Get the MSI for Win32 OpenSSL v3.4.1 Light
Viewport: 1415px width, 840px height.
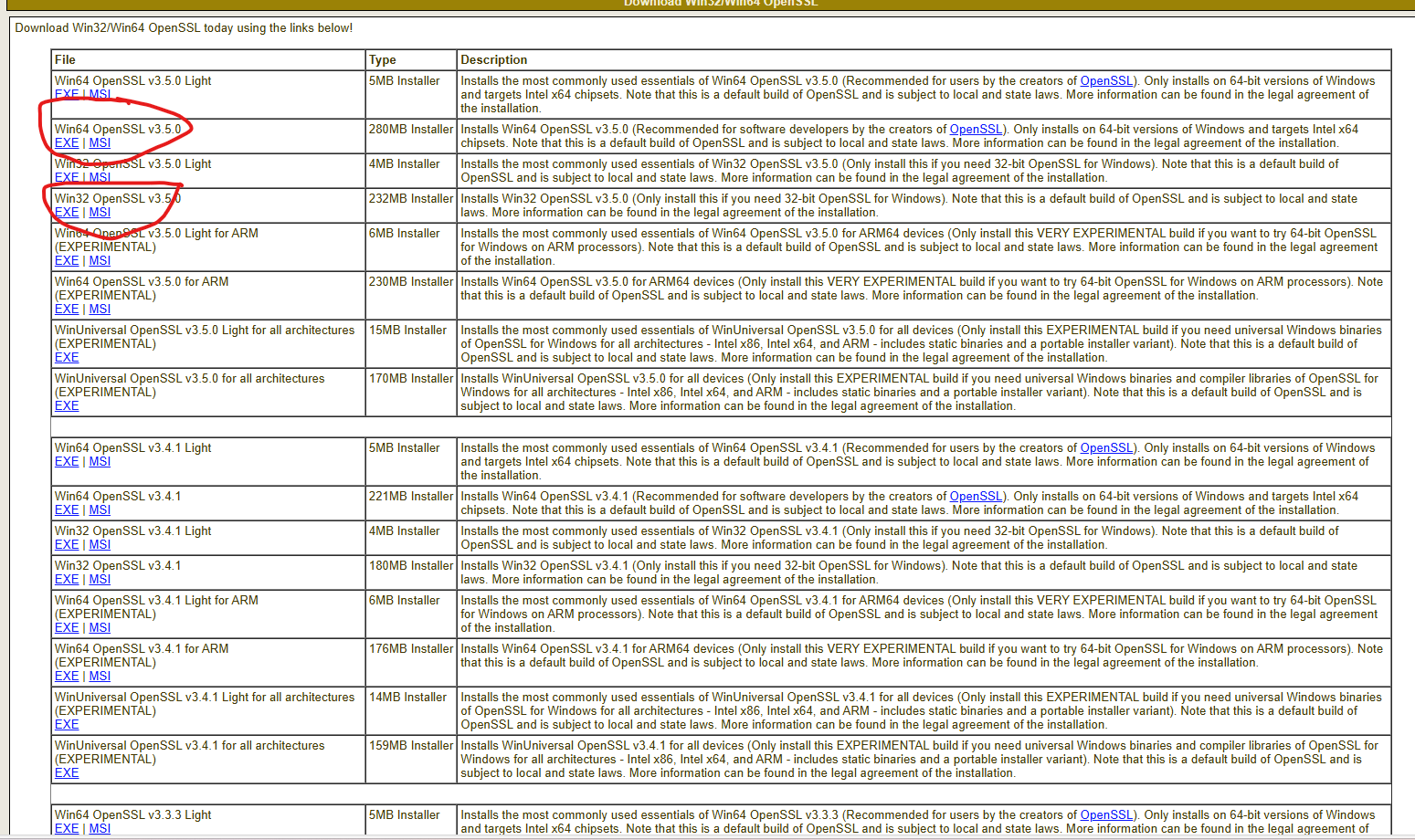tap(100, 544)
